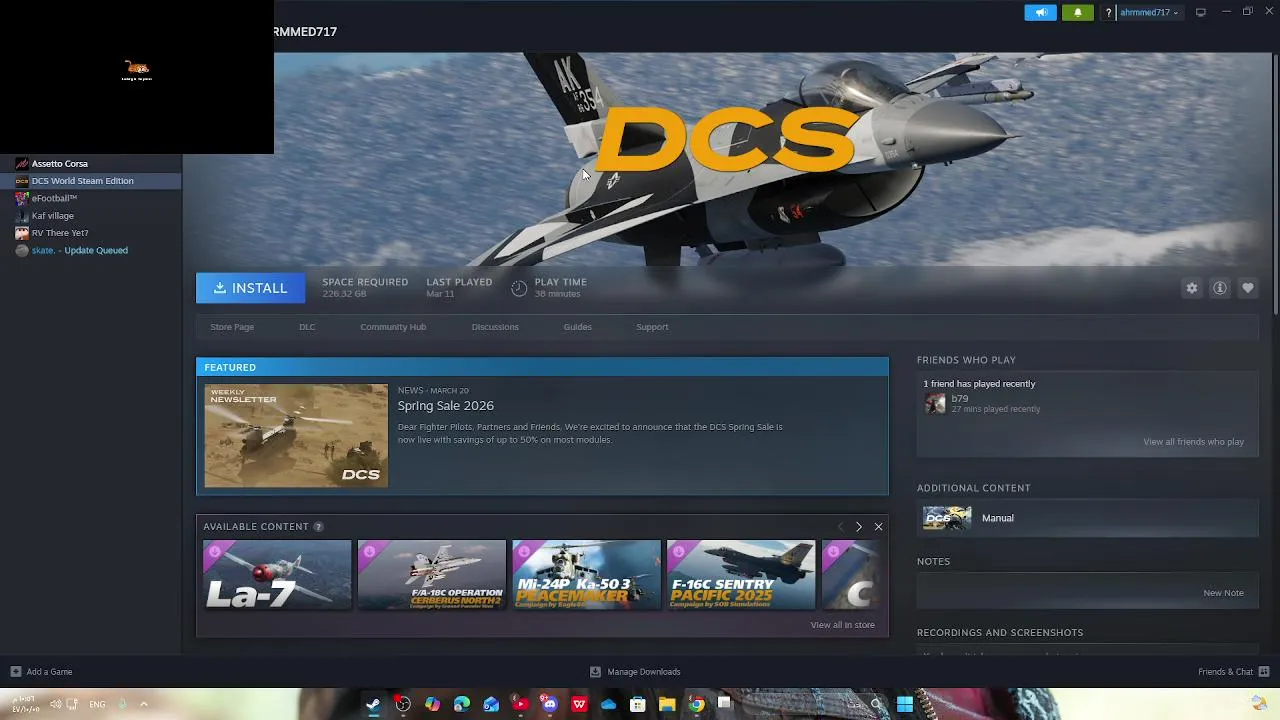Open the La-7 DLC thumbnail
Screen dimensions: 1280x720
pyautogui.click(x=277, y=575)
